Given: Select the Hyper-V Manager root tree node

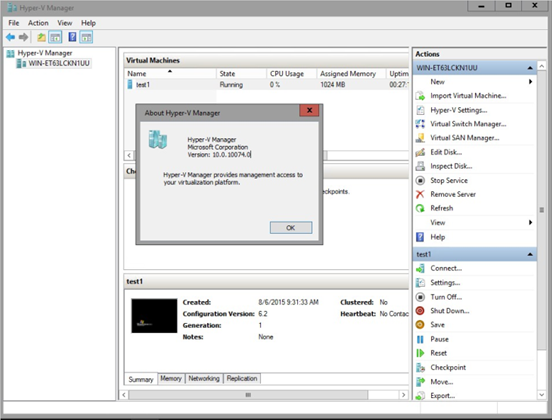Looking at the screenshot, I should pyautogui.click(x=45, y=53).
